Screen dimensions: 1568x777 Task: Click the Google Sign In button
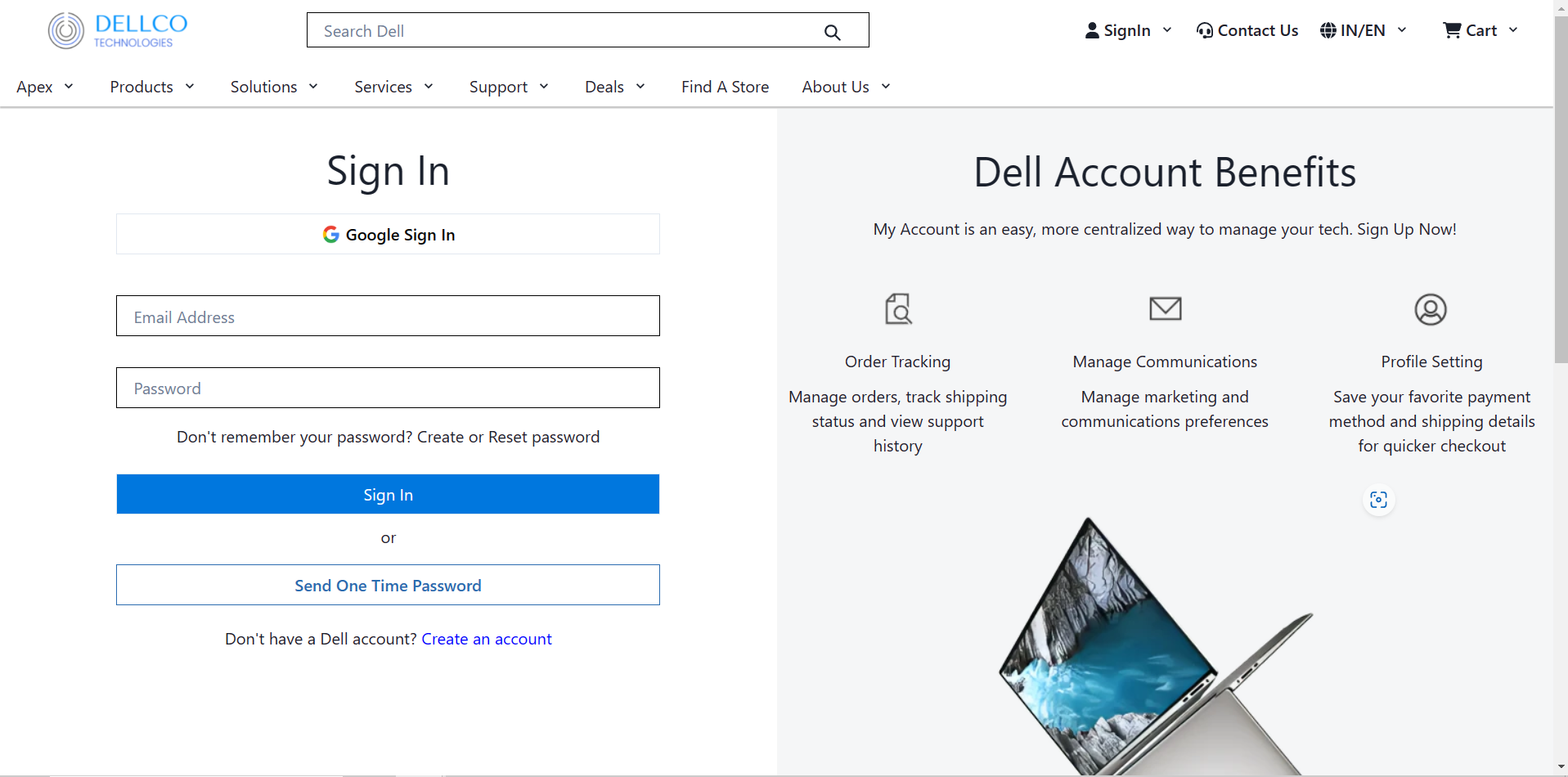388,234
